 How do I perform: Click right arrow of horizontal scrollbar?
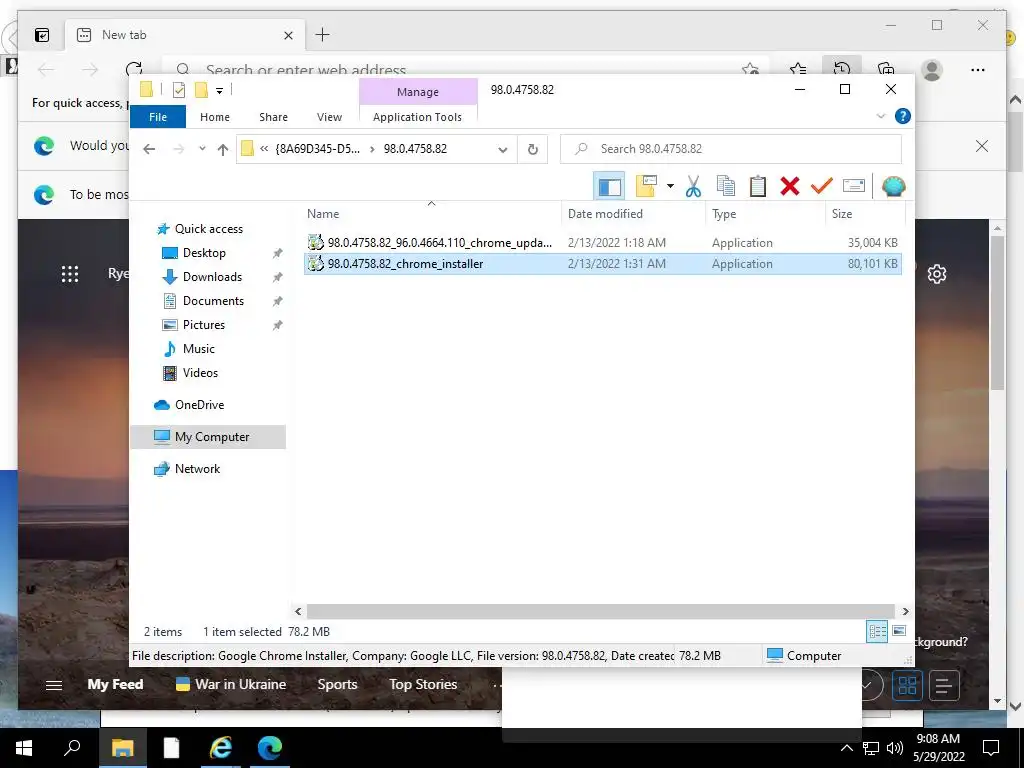click(905, 611)
